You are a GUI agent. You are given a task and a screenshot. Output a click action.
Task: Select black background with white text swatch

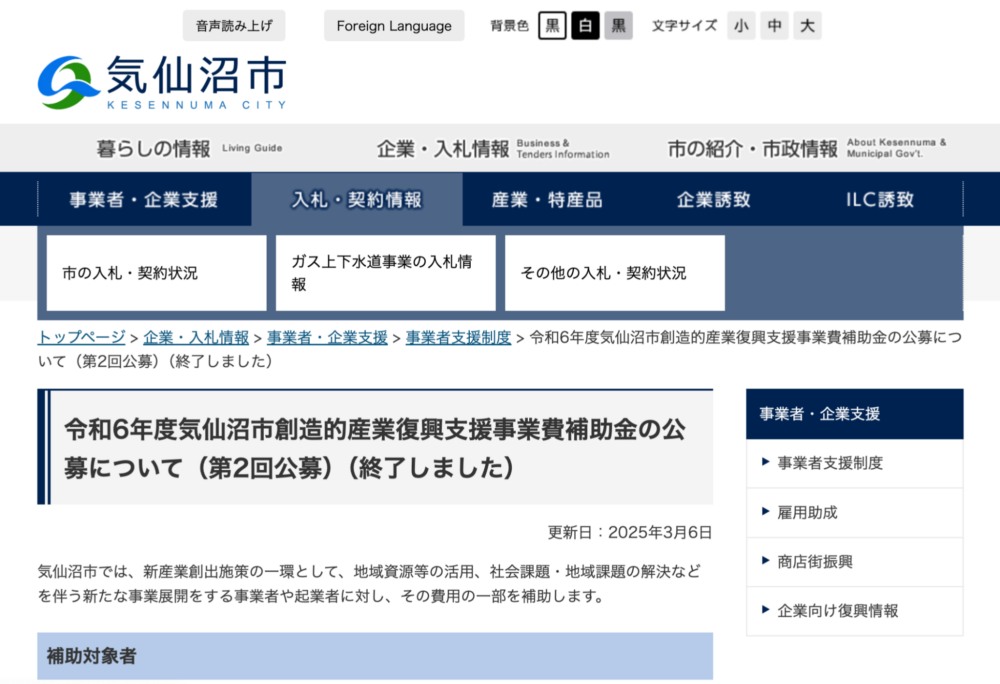pyautogui.click(x=585, y=25)
